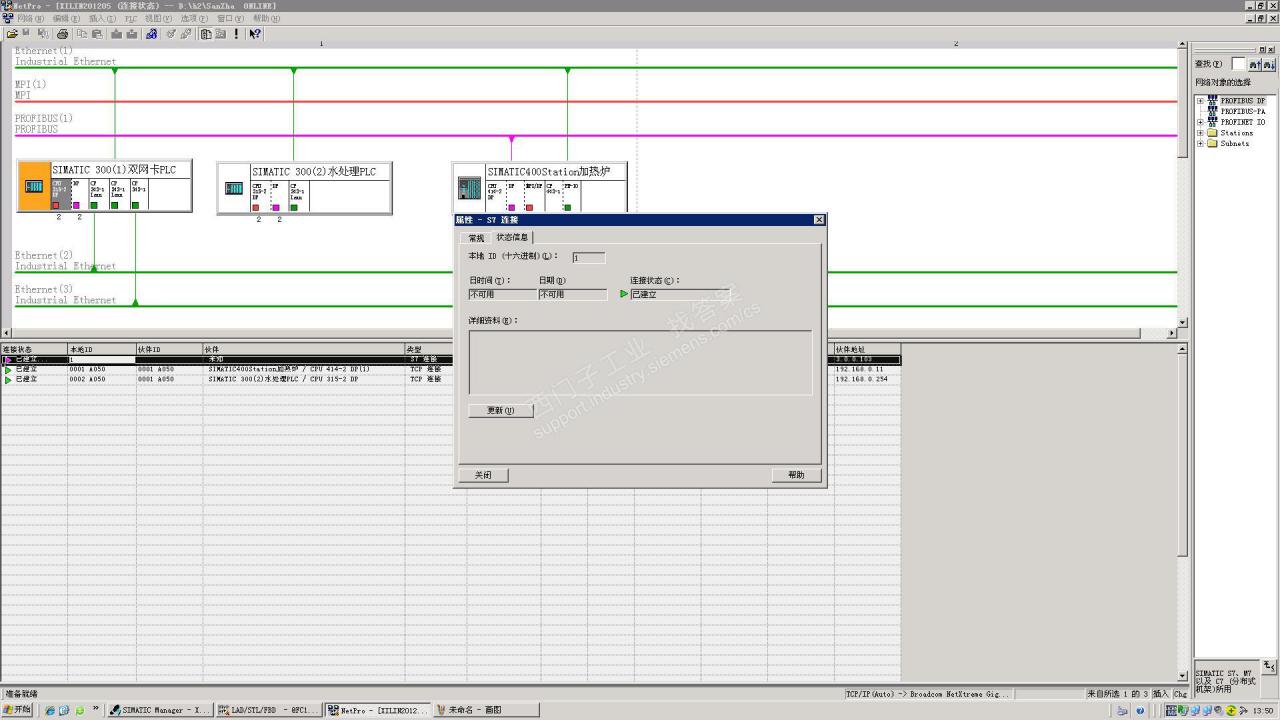Viewport: 1280px width, 720px height.
Task: Click the context Help arrow toolbar icon
Action: (255, 33)
